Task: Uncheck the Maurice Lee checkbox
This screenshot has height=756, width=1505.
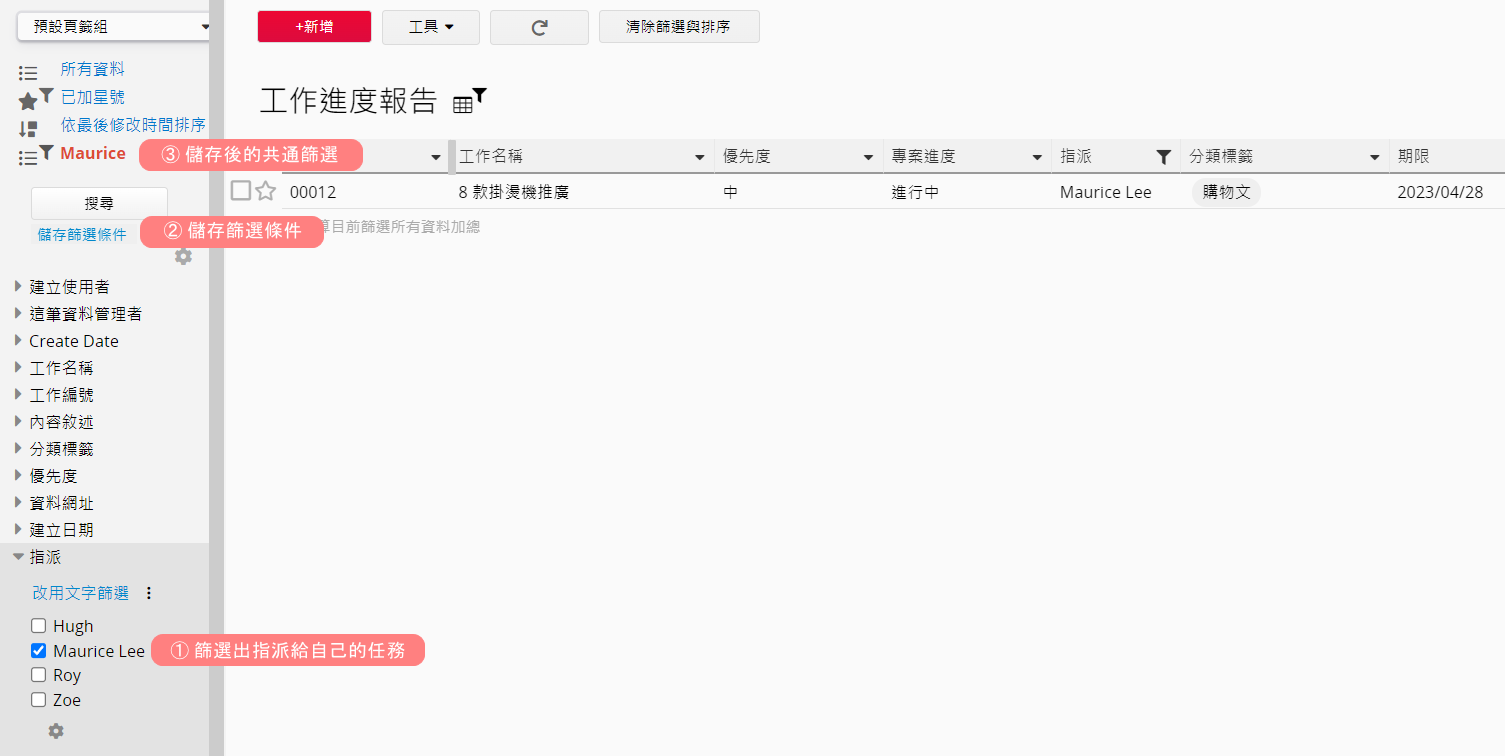Action: click(39, 651)
